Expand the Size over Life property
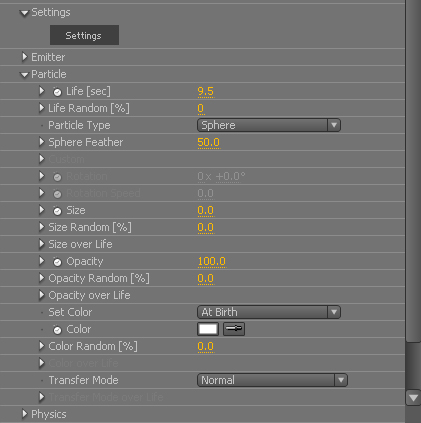 point(42,244)
